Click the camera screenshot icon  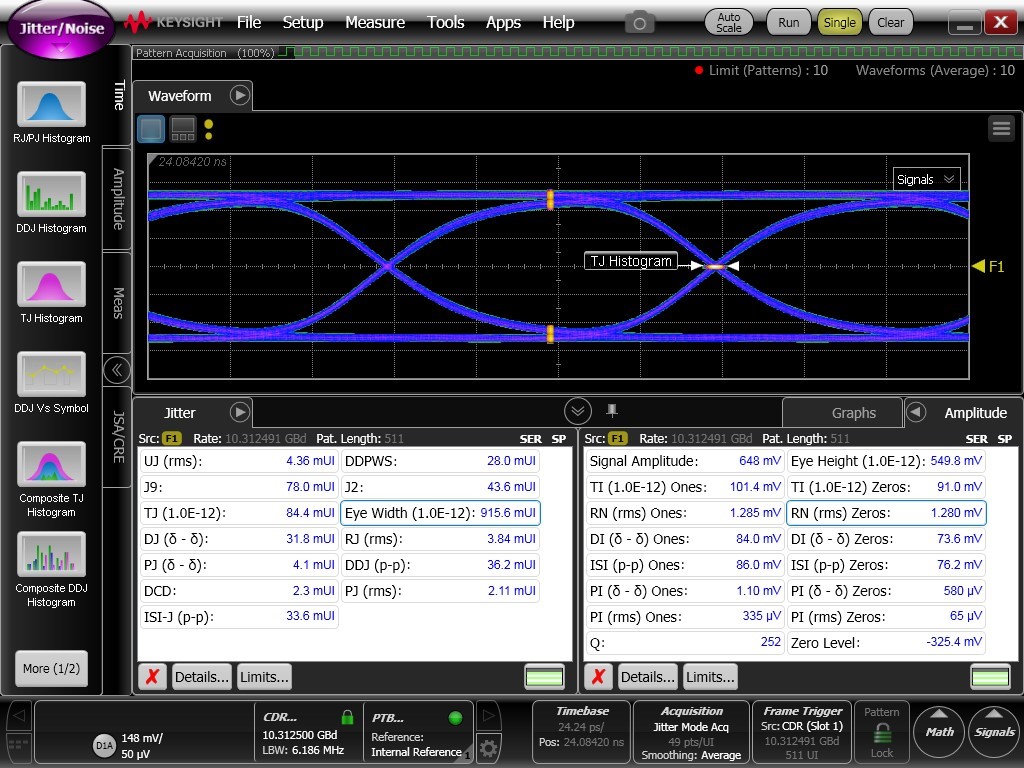coord(639,22)
